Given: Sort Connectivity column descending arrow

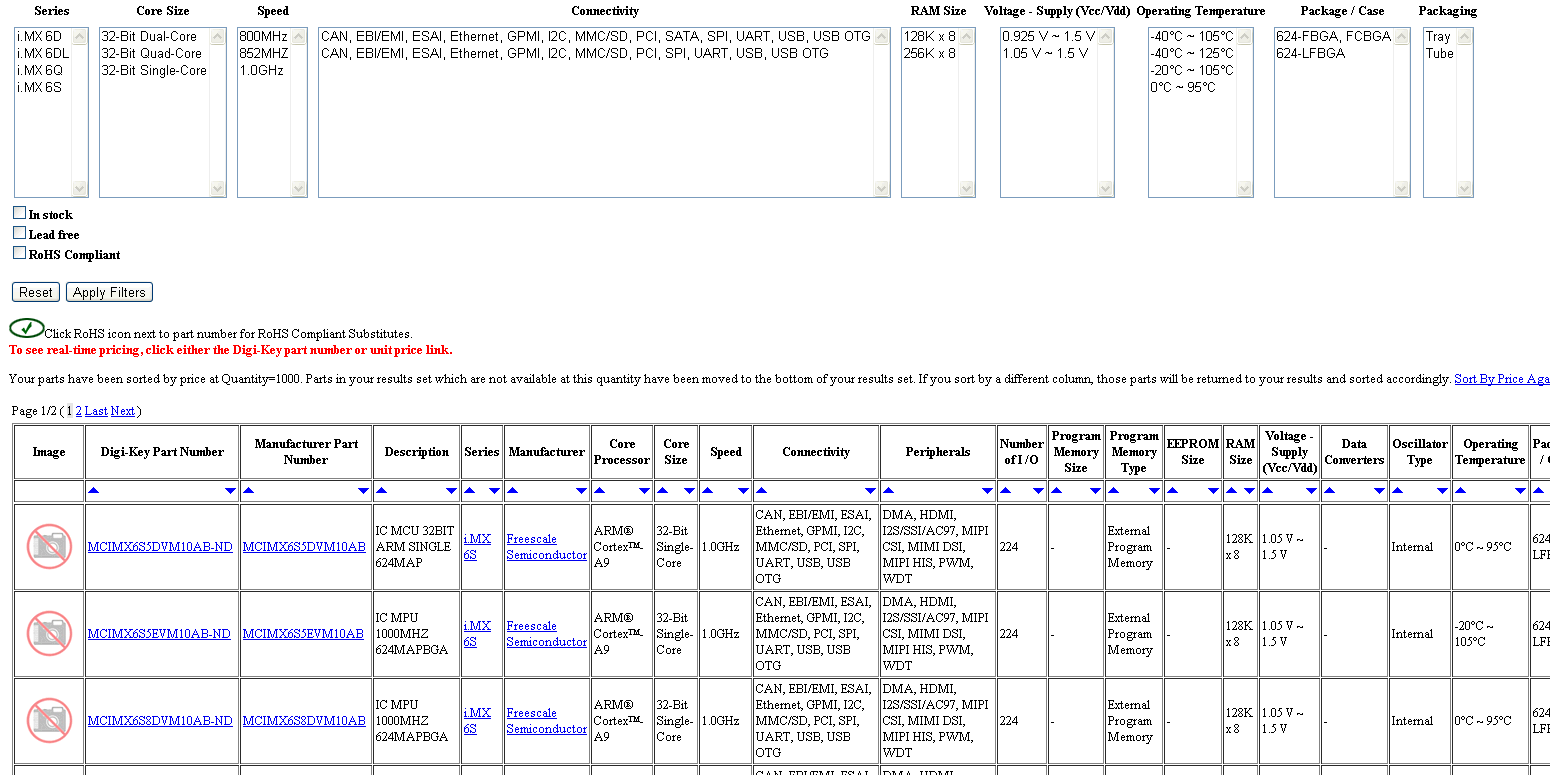Looking at the screenshot, I should (870, 491).
